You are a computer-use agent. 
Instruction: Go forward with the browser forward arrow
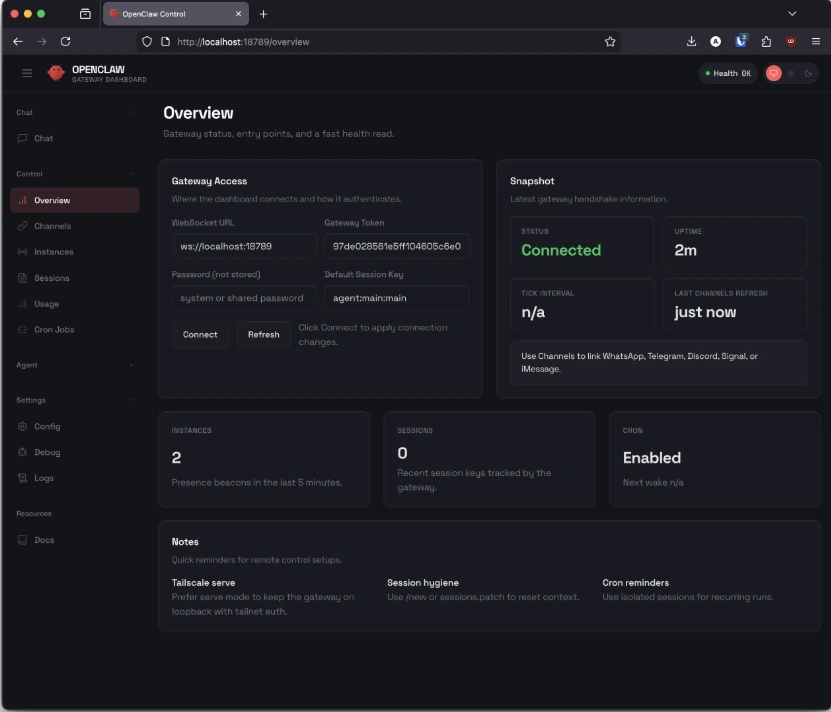tap(41, 41)
